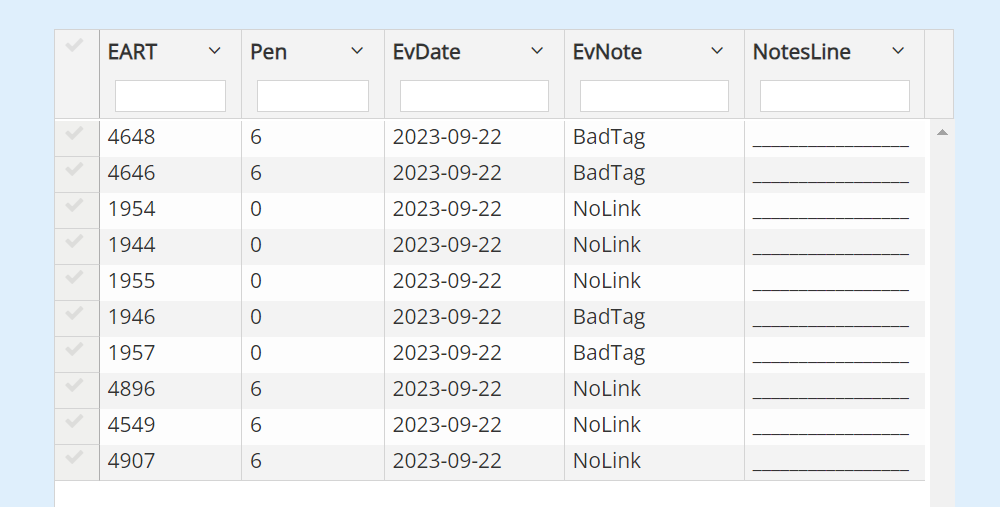This screenshot has width=1000, height=507.
Task: Click the EvDate column header label
Action: coord(427,52)
